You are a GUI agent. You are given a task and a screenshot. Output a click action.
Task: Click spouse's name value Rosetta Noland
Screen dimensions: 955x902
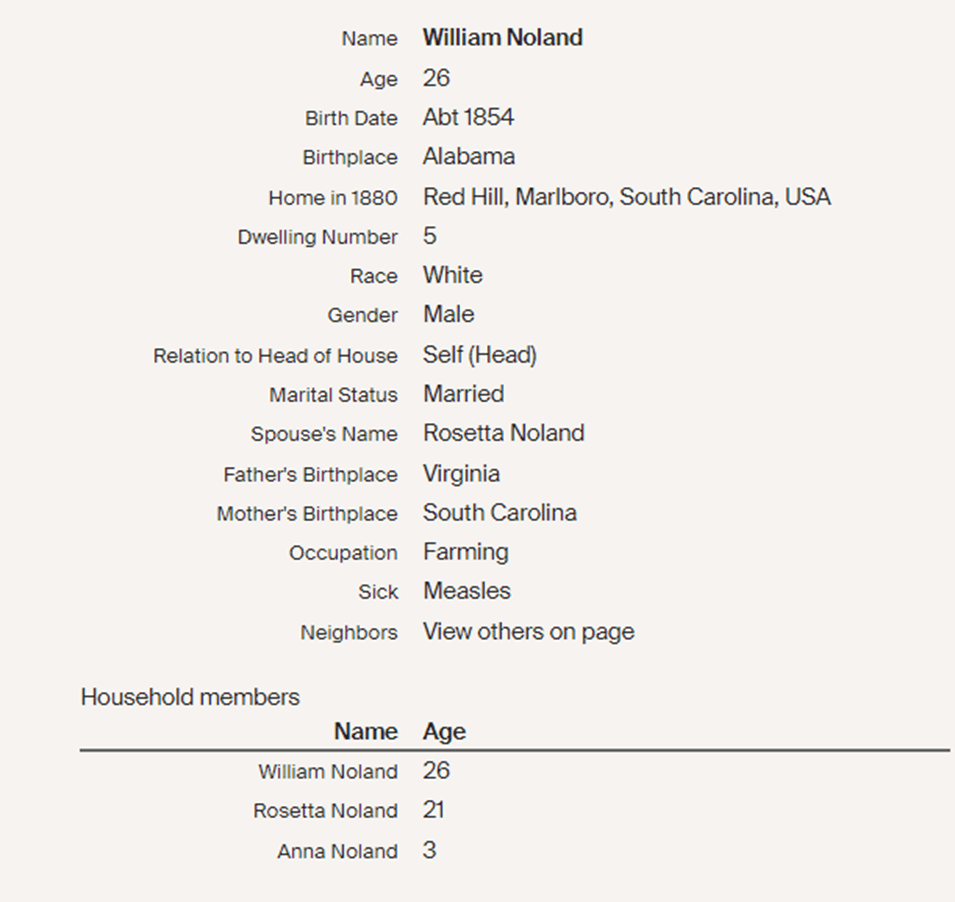tap(503, 433)
